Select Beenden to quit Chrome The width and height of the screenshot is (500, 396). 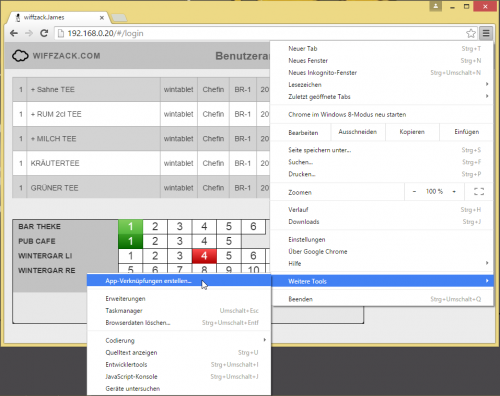pyautogui.click(x=381, y=299)
